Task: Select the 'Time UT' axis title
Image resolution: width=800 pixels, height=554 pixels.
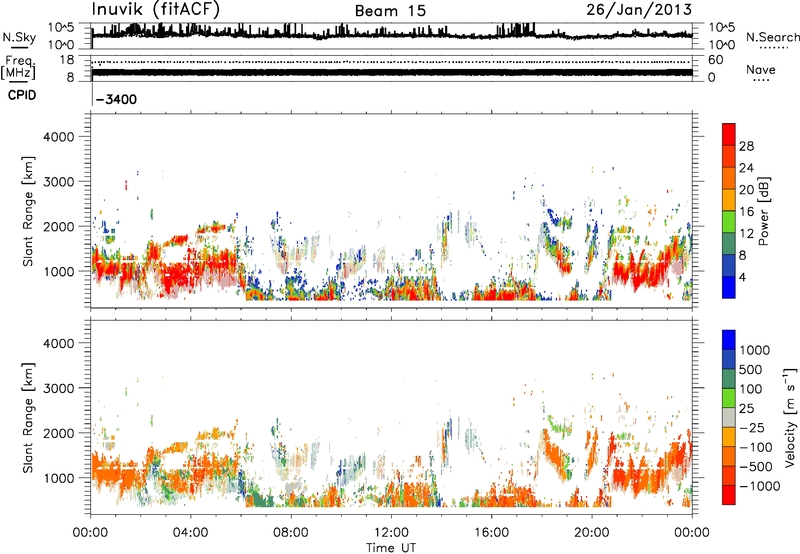Action: [x=391, y=548]
